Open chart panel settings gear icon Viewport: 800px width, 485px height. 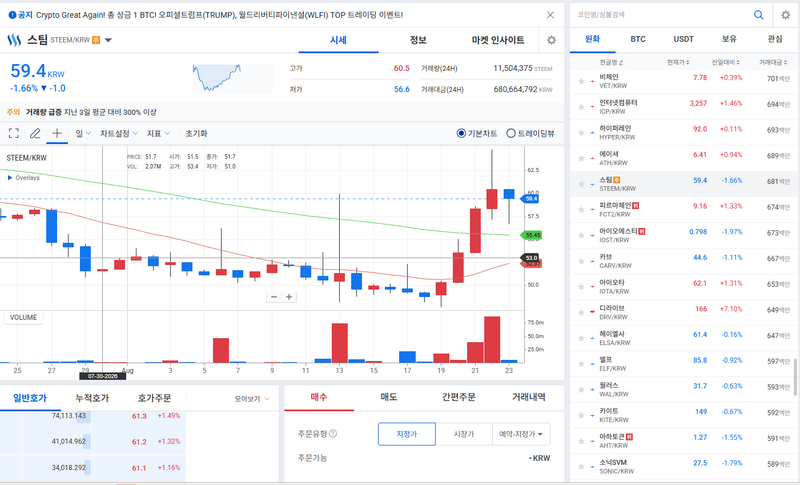click(552, 40)
